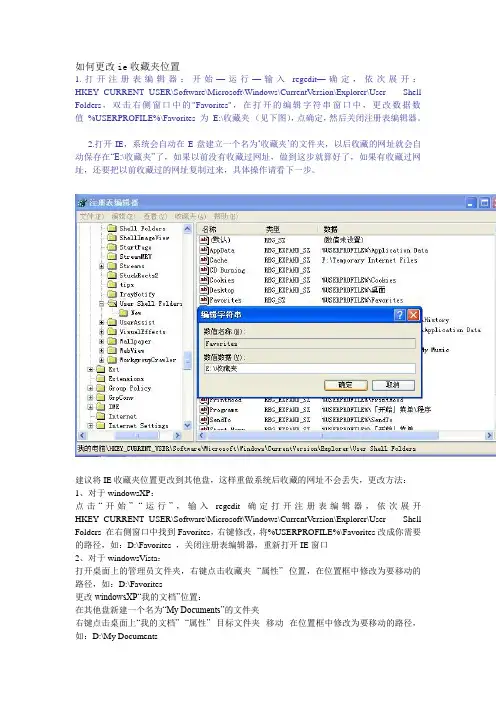496x702 pixels.
Task: Cancel with the 取消 button
Action: click(393, 385)
